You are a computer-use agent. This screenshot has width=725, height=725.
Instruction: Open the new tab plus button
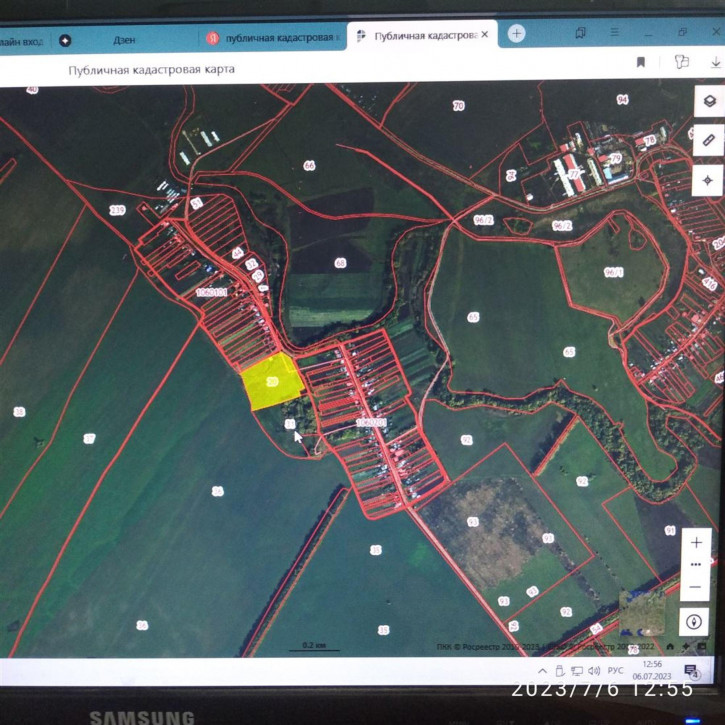point(516,33)
